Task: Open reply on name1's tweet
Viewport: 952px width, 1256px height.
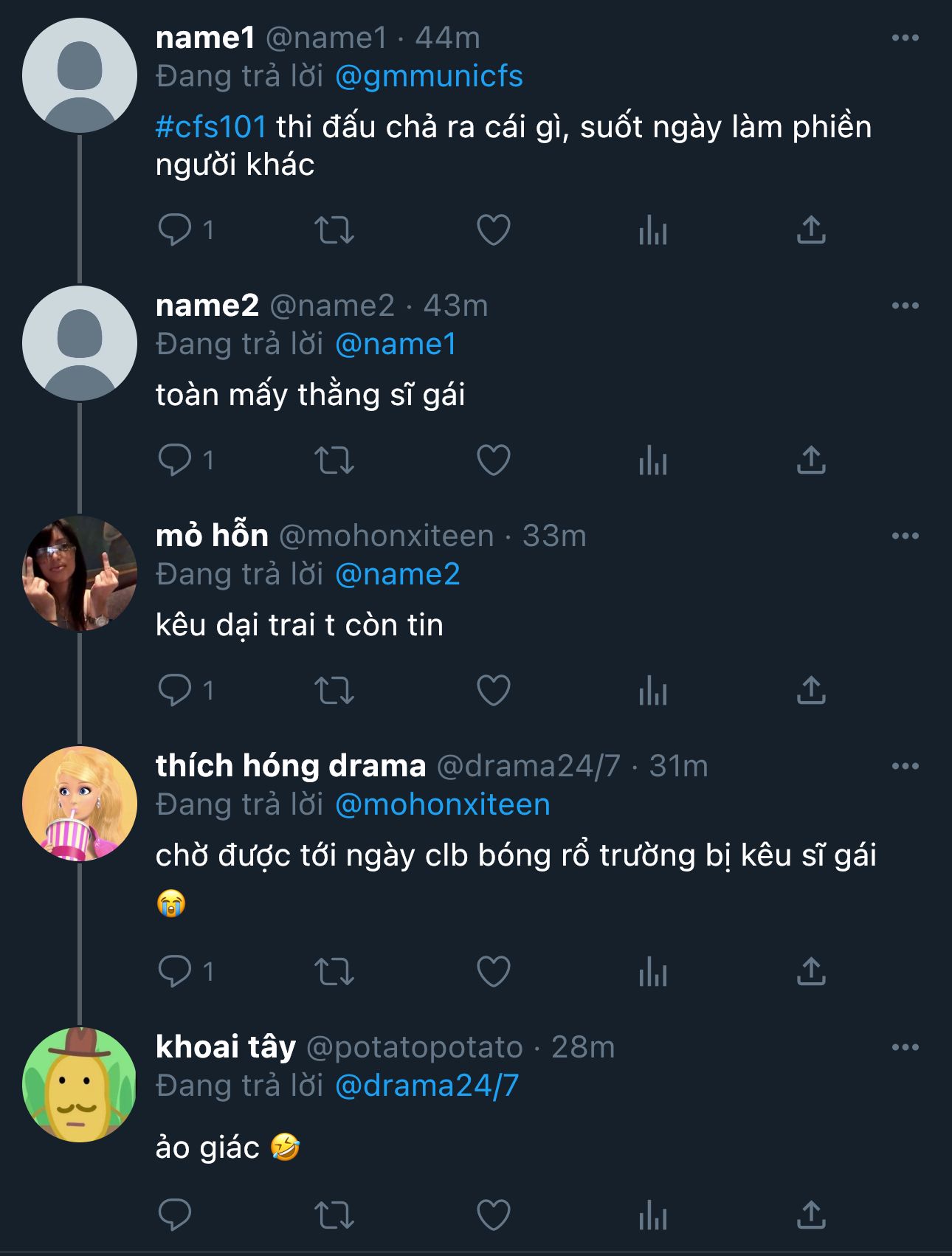Action: point(175,230)
